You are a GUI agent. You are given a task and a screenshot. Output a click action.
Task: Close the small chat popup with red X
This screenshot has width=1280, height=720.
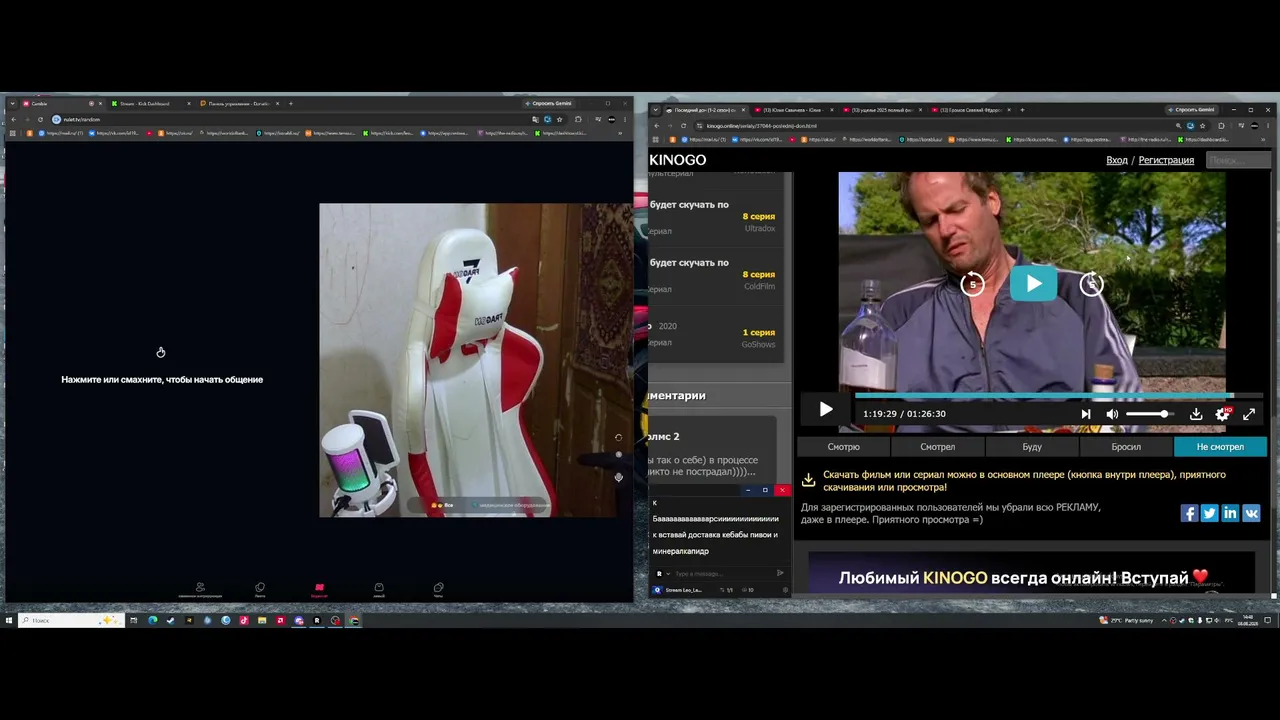click(x=782, y=490)
